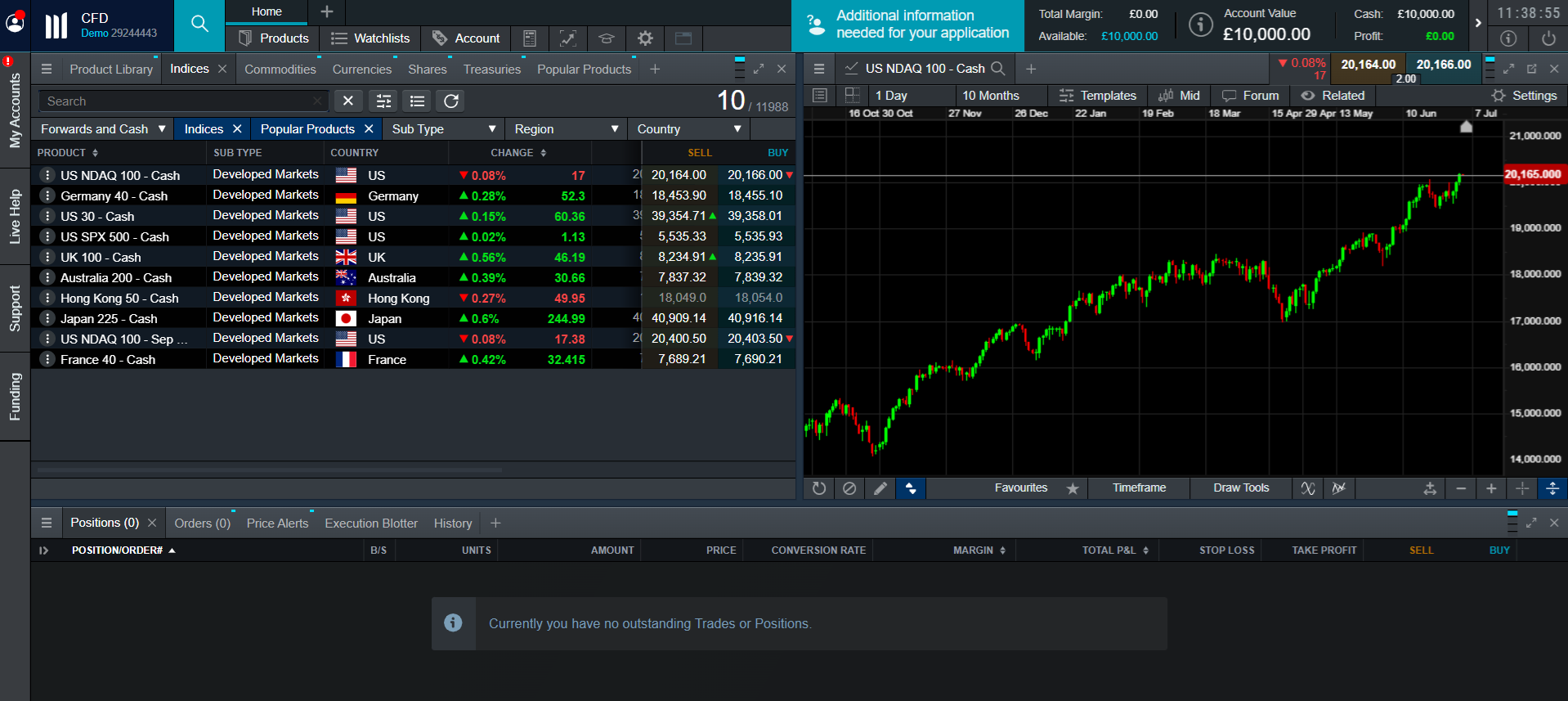Open the product library hamburger menu

click(x=46, y=69)
